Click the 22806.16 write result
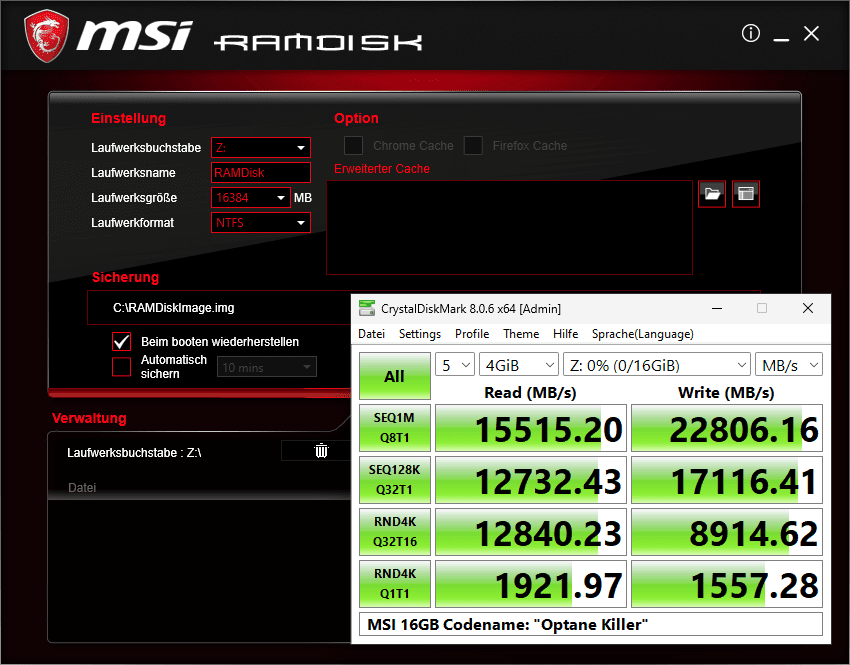850x665 pixels. 726,428
